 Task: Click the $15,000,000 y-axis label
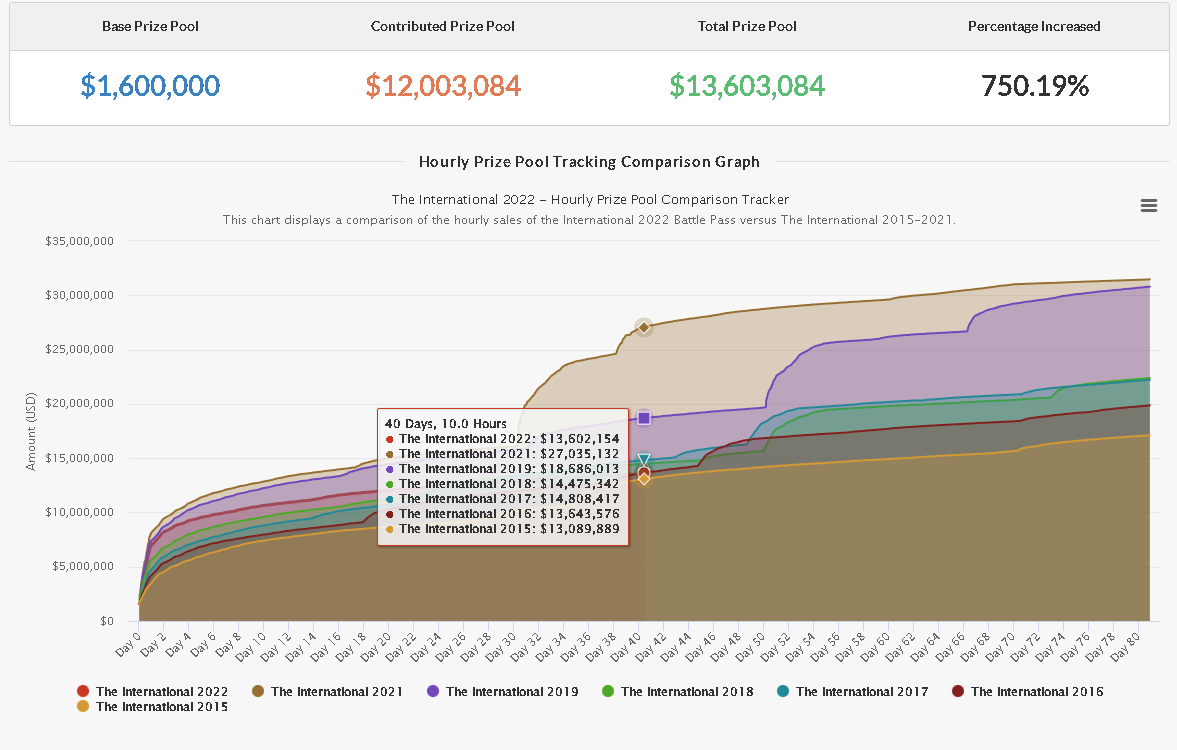[x=80, y=458]
